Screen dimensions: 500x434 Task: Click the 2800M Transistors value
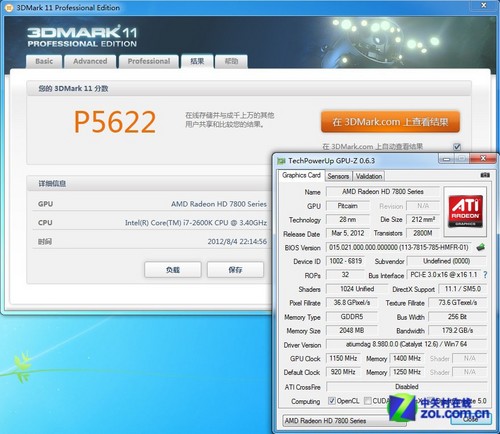(423, 233)
